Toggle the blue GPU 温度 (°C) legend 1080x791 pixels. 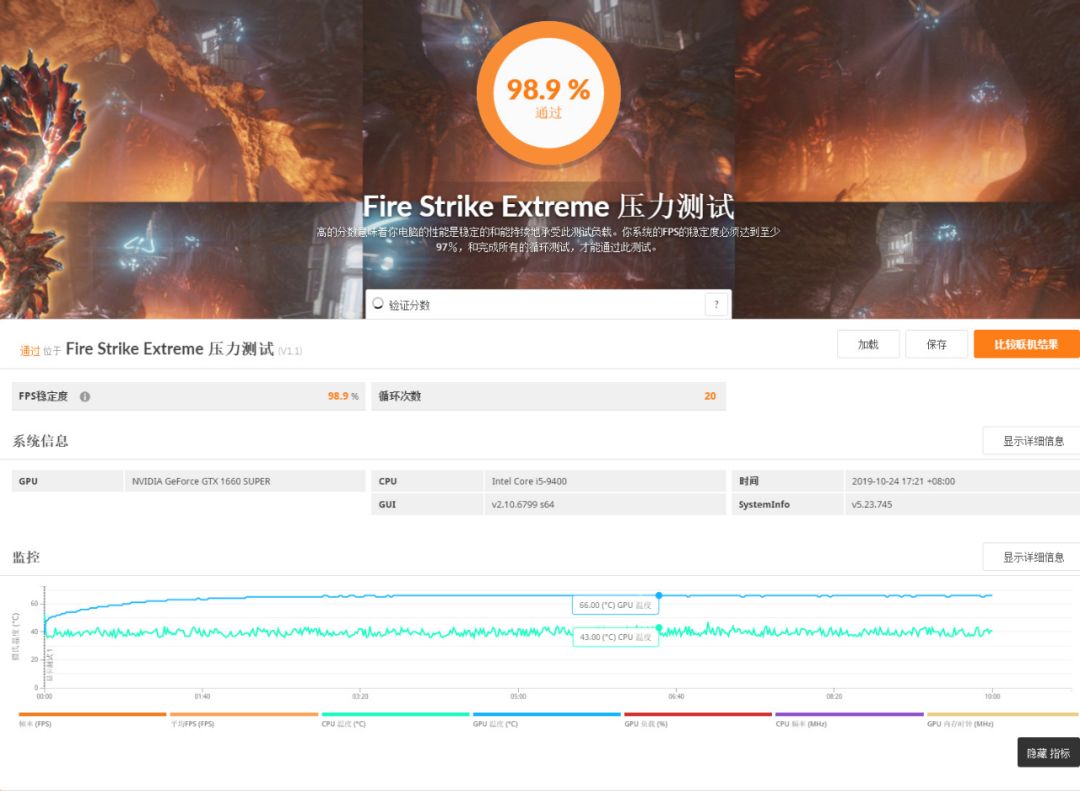click(x=547, y=719)
